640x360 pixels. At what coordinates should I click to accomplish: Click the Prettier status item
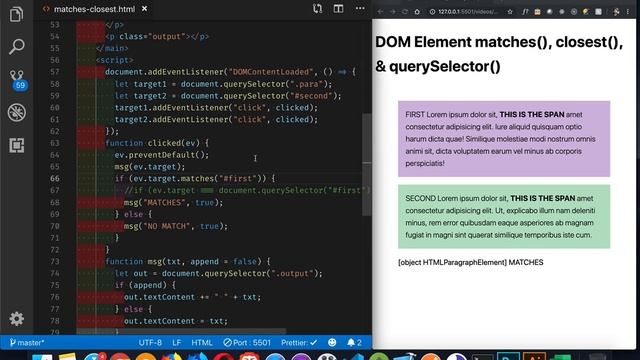point(299,342)
